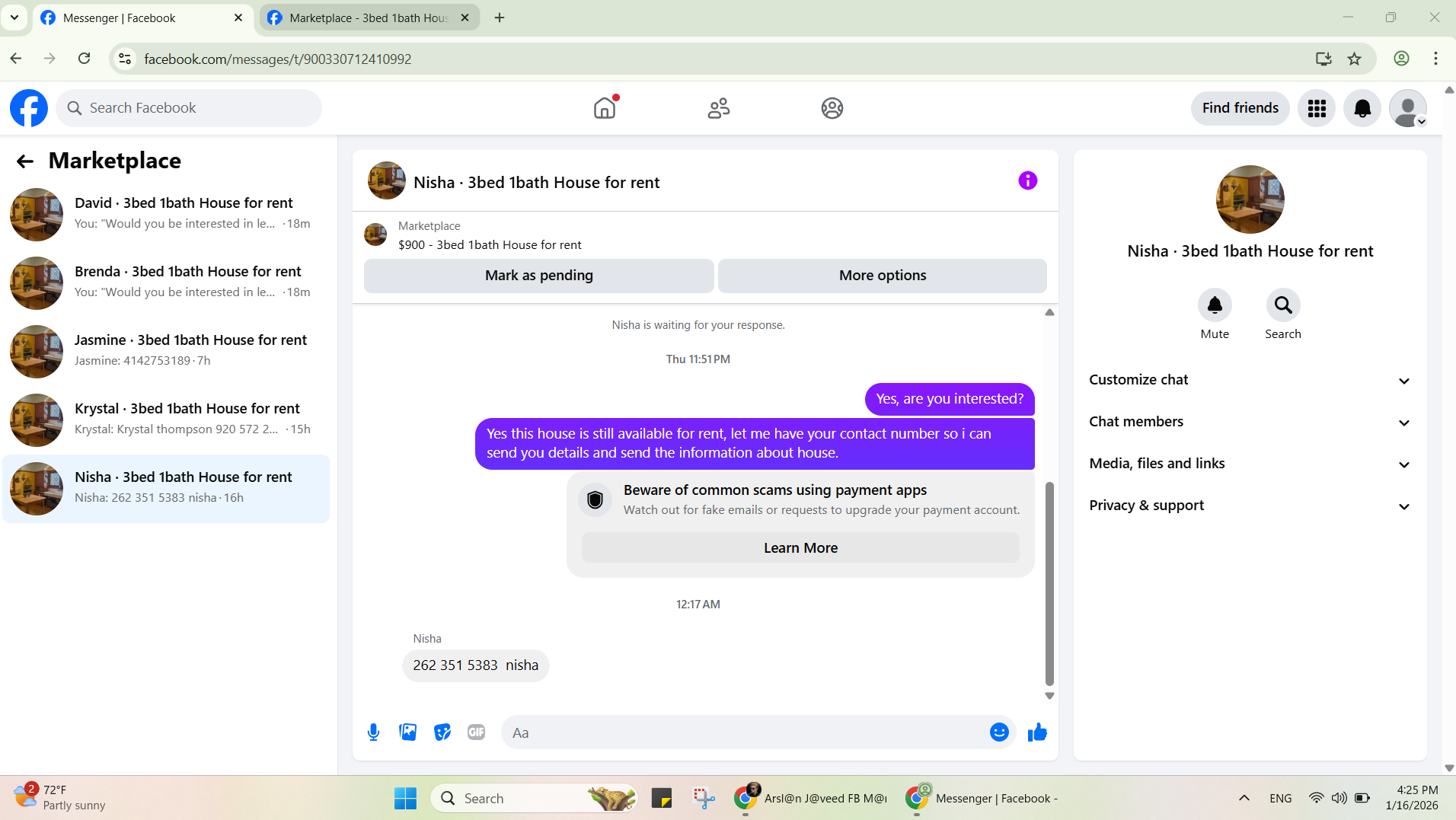This screenshot has width=1456, height=820.
Task: Search within the Nisha conversation
Action: pyautogui.click(x=1283, y=305)
